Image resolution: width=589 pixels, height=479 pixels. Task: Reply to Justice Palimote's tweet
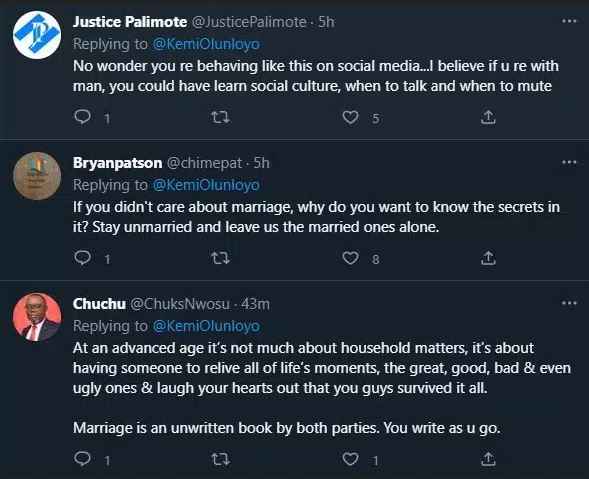82,117
